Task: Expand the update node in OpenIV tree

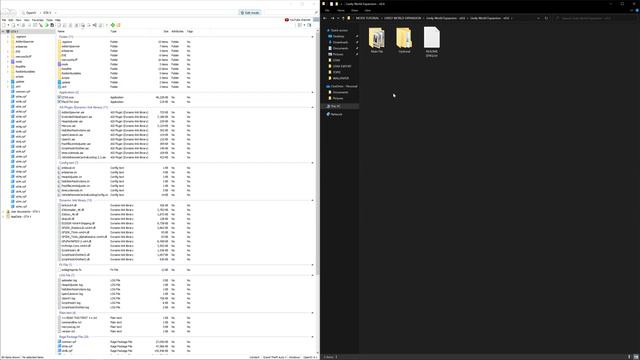Action: coord(8,82)
